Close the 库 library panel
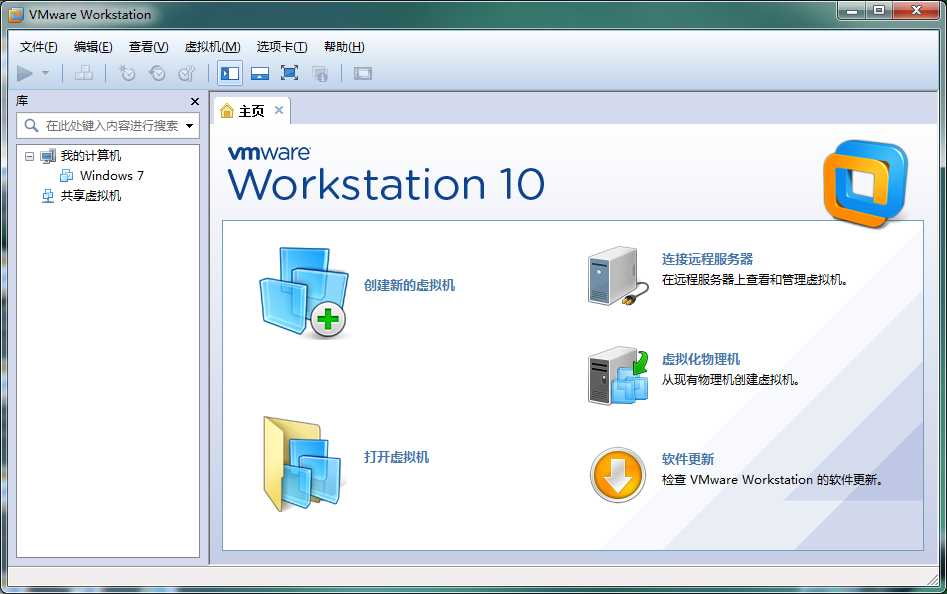The width and height of the screenshot is (947, 594). click(194, 101)
